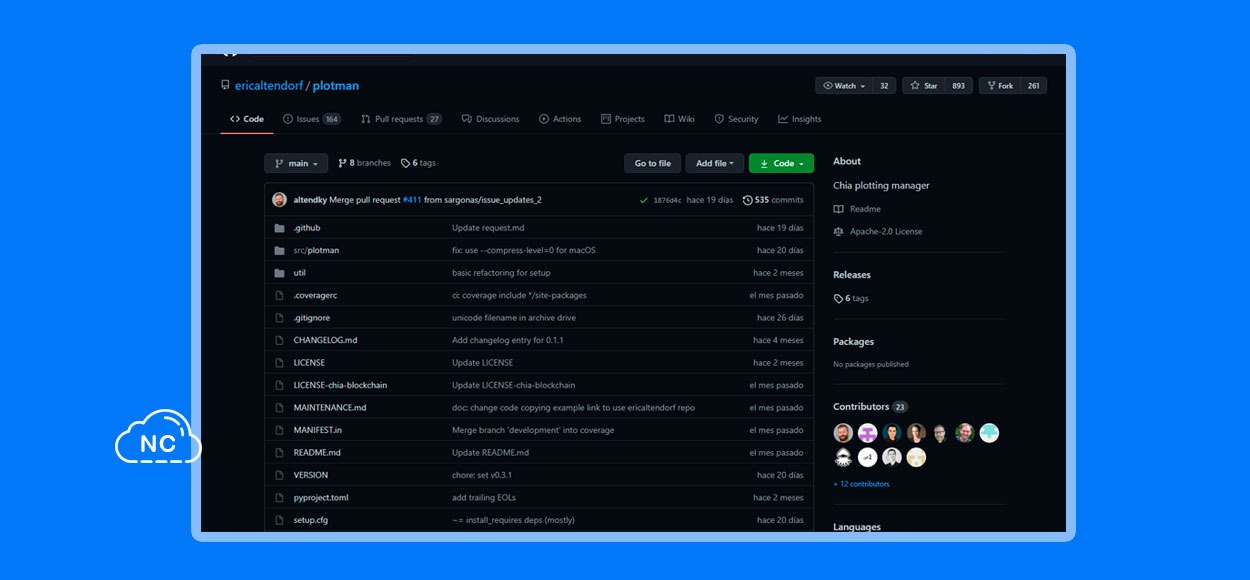Screen dimensions: 1250x580
Task: Open Apache-2.0 License link
Action: tap(878, 231)
